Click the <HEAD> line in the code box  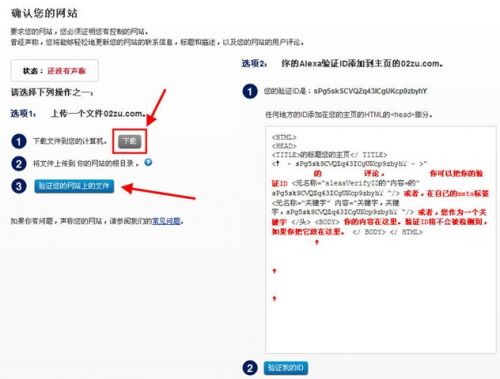284,146
